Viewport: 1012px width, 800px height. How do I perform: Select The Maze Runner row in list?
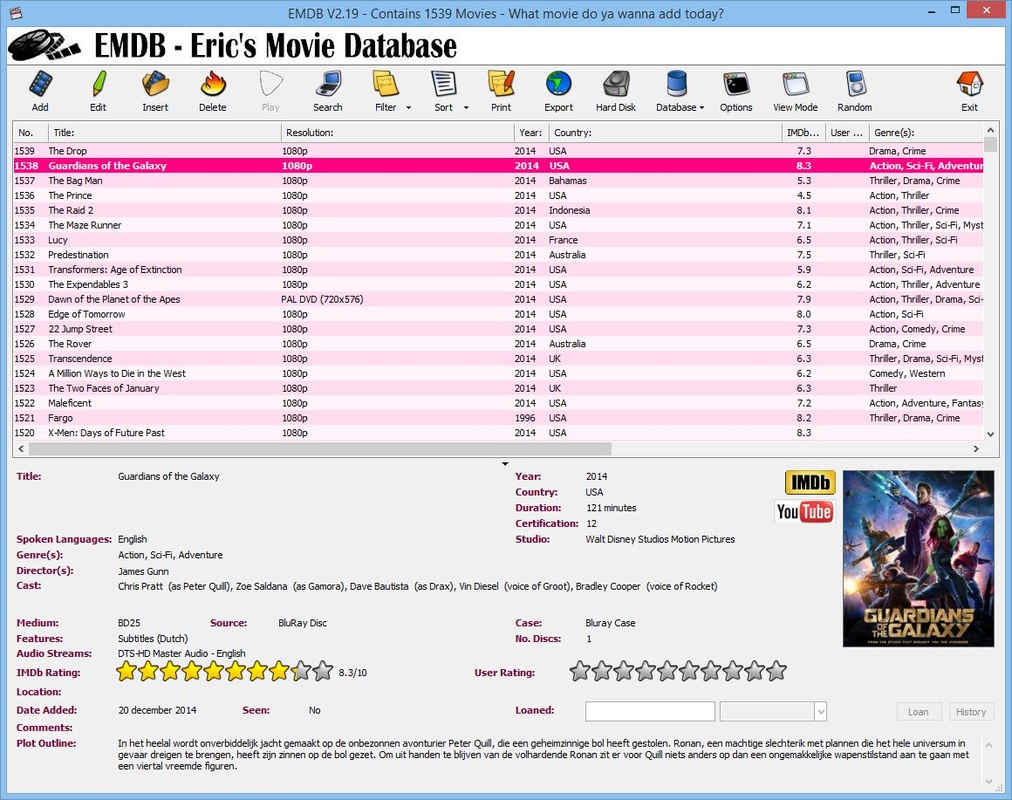(x=85, y=225)
